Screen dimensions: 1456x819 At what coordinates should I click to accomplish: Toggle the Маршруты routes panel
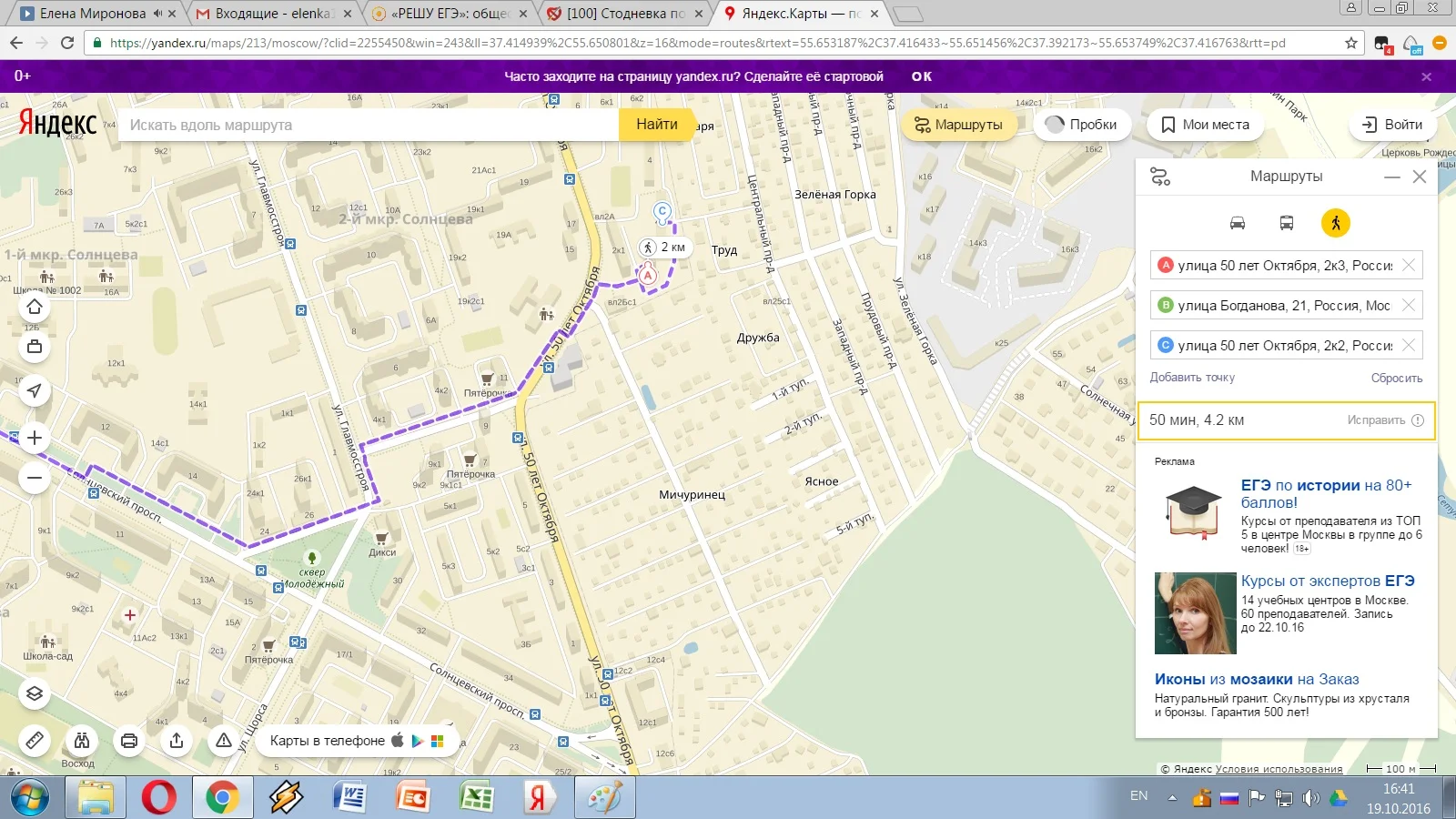(958, 125)
